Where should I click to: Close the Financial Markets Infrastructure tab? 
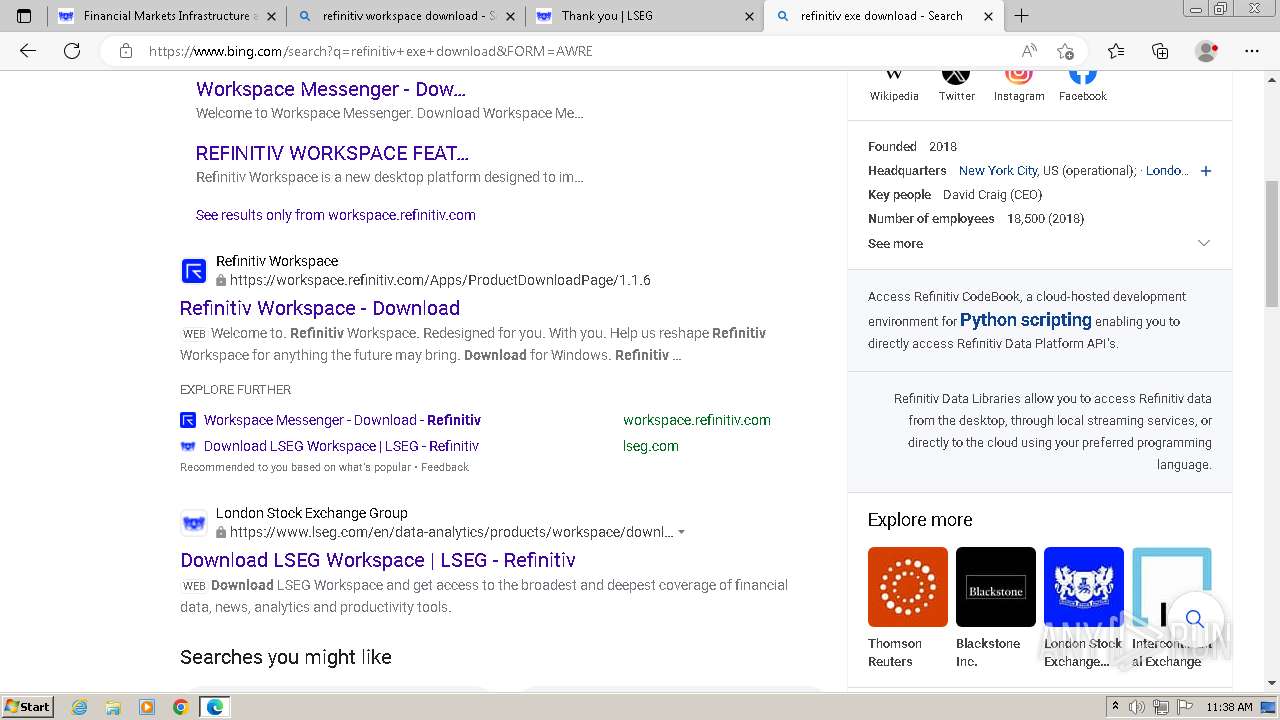(272, 16)
